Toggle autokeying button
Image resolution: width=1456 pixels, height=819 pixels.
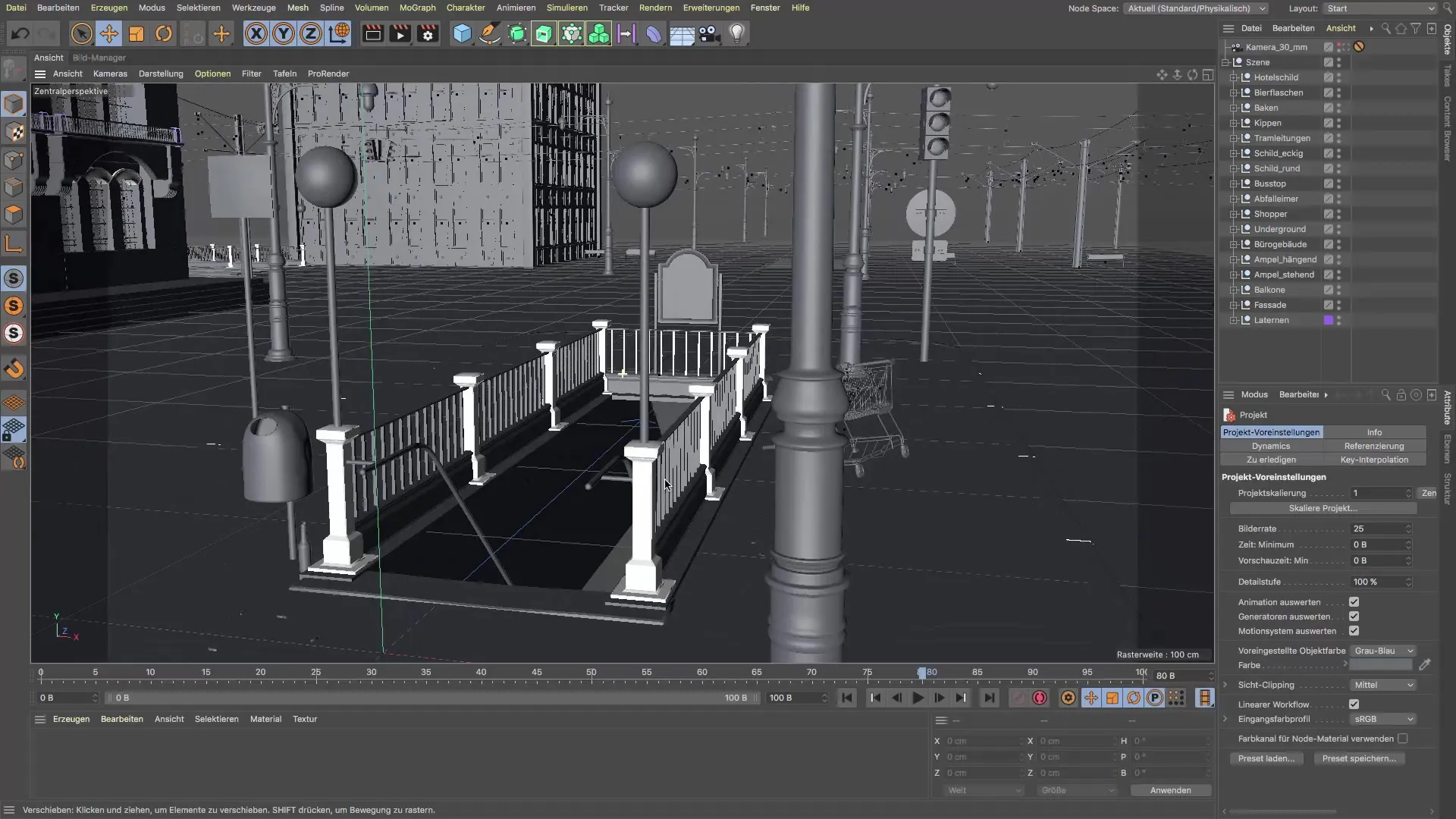click(x=1040, y=698)
